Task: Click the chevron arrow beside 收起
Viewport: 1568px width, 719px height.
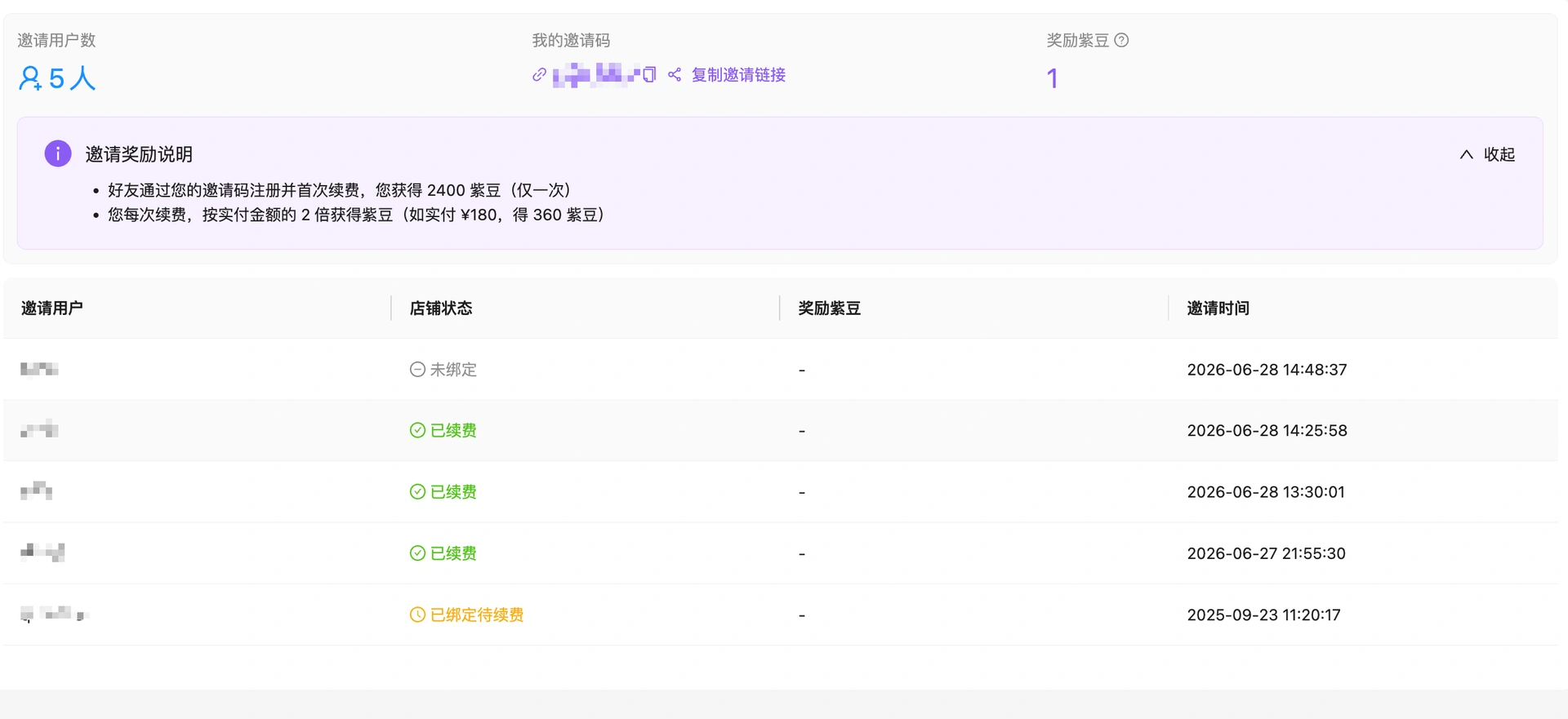Action: 1467,154
